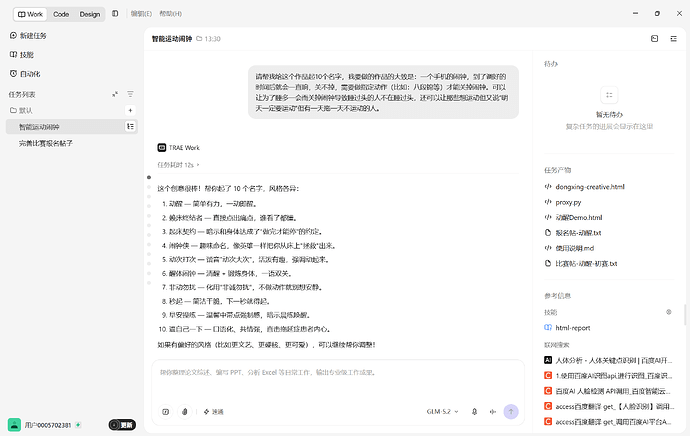Image resolution: width=690 pixels, height=436 pixels.
Task: Open proxy.py artifact file
Action: pyautogui.click(x=568, y=202)
